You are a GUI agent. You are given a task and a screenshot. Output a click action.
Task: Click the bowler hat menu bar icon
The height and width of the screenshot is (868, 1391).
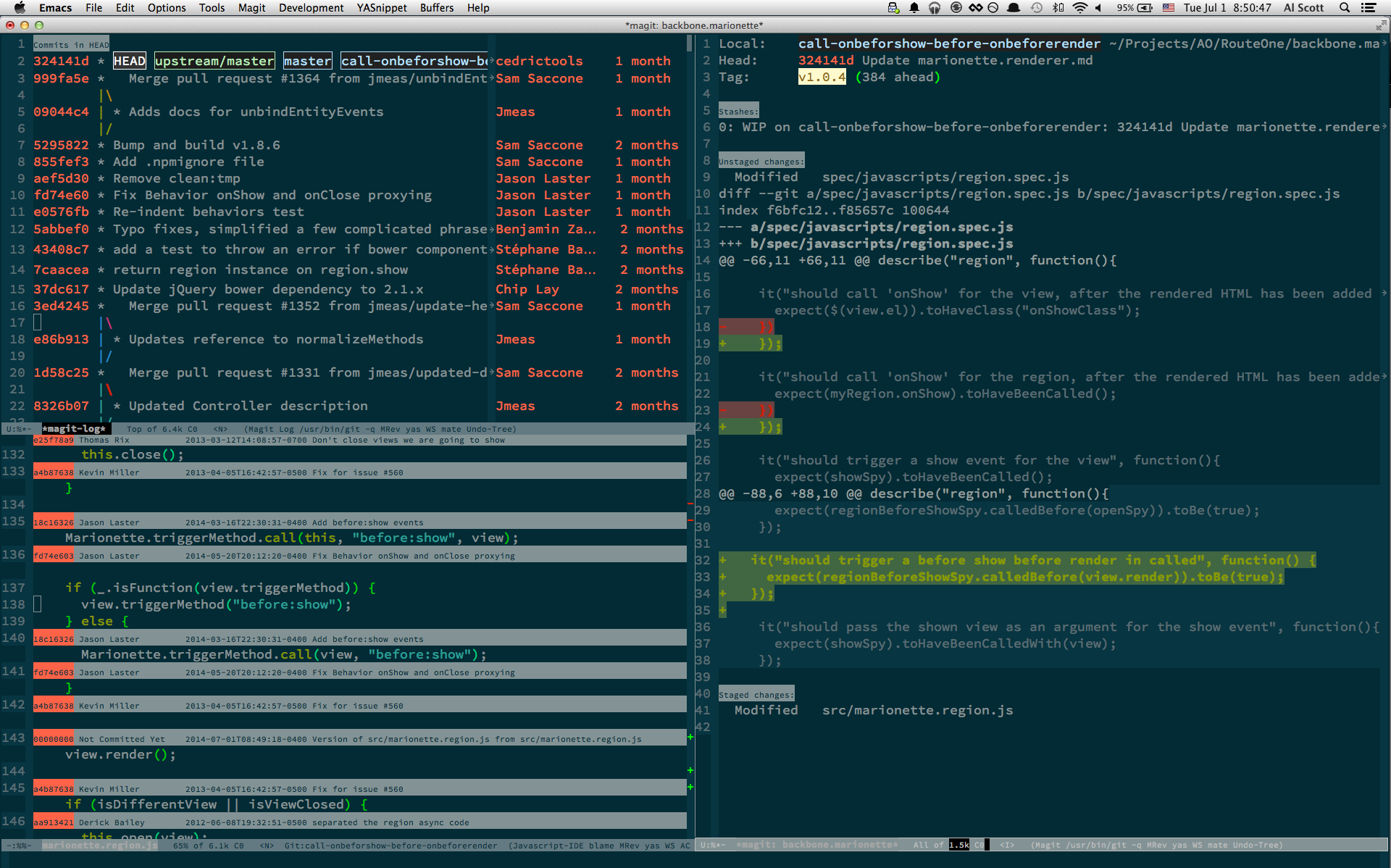point(1014,8)
